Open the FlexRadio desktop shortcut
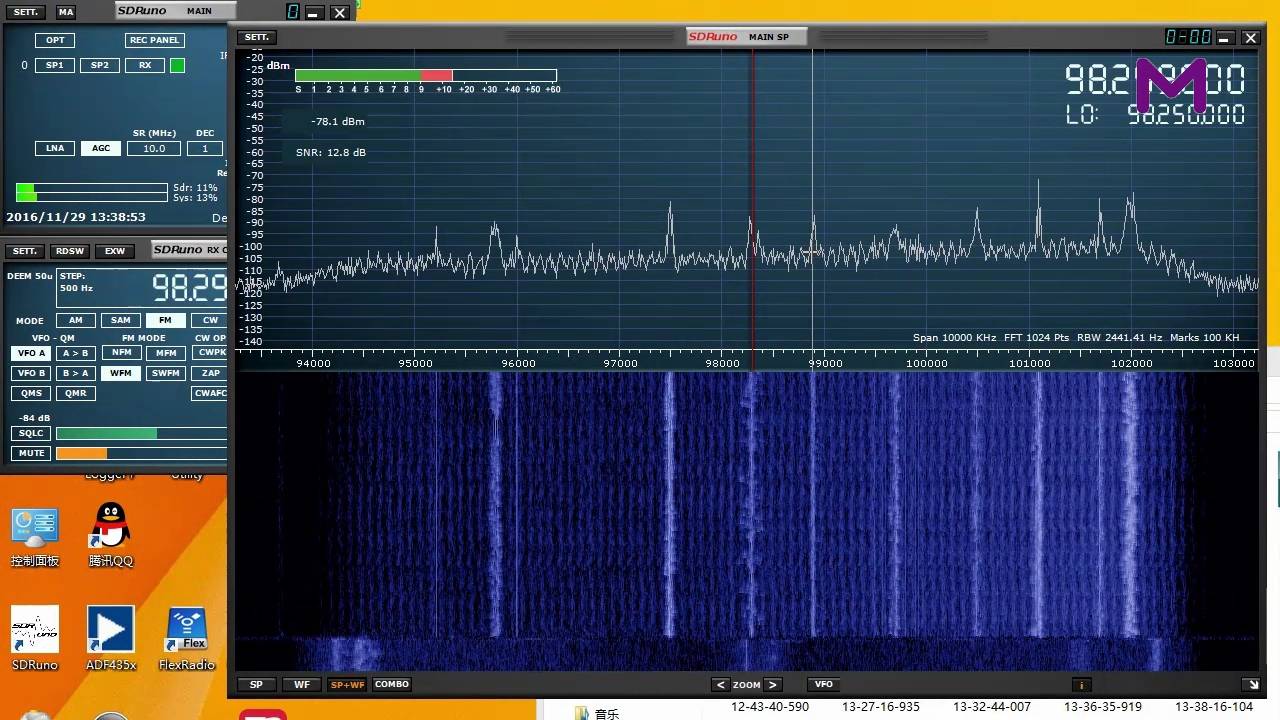 (187, 638)
